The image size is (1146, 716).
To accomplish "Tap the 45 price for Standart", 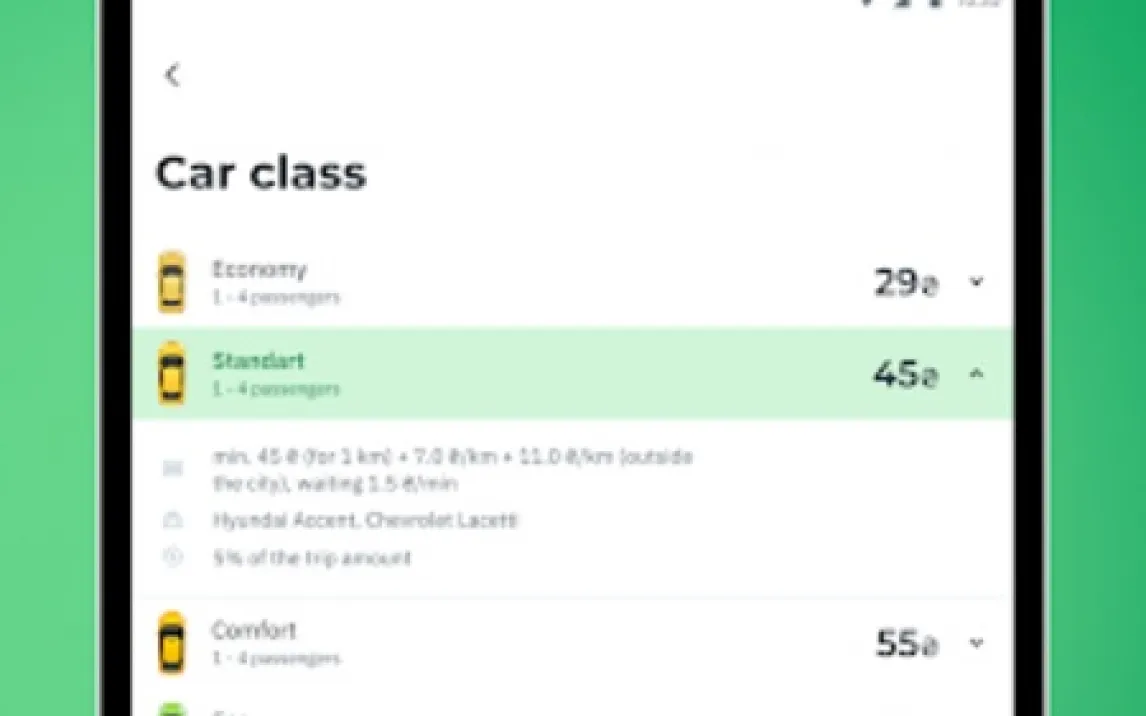I will [906, 374].
